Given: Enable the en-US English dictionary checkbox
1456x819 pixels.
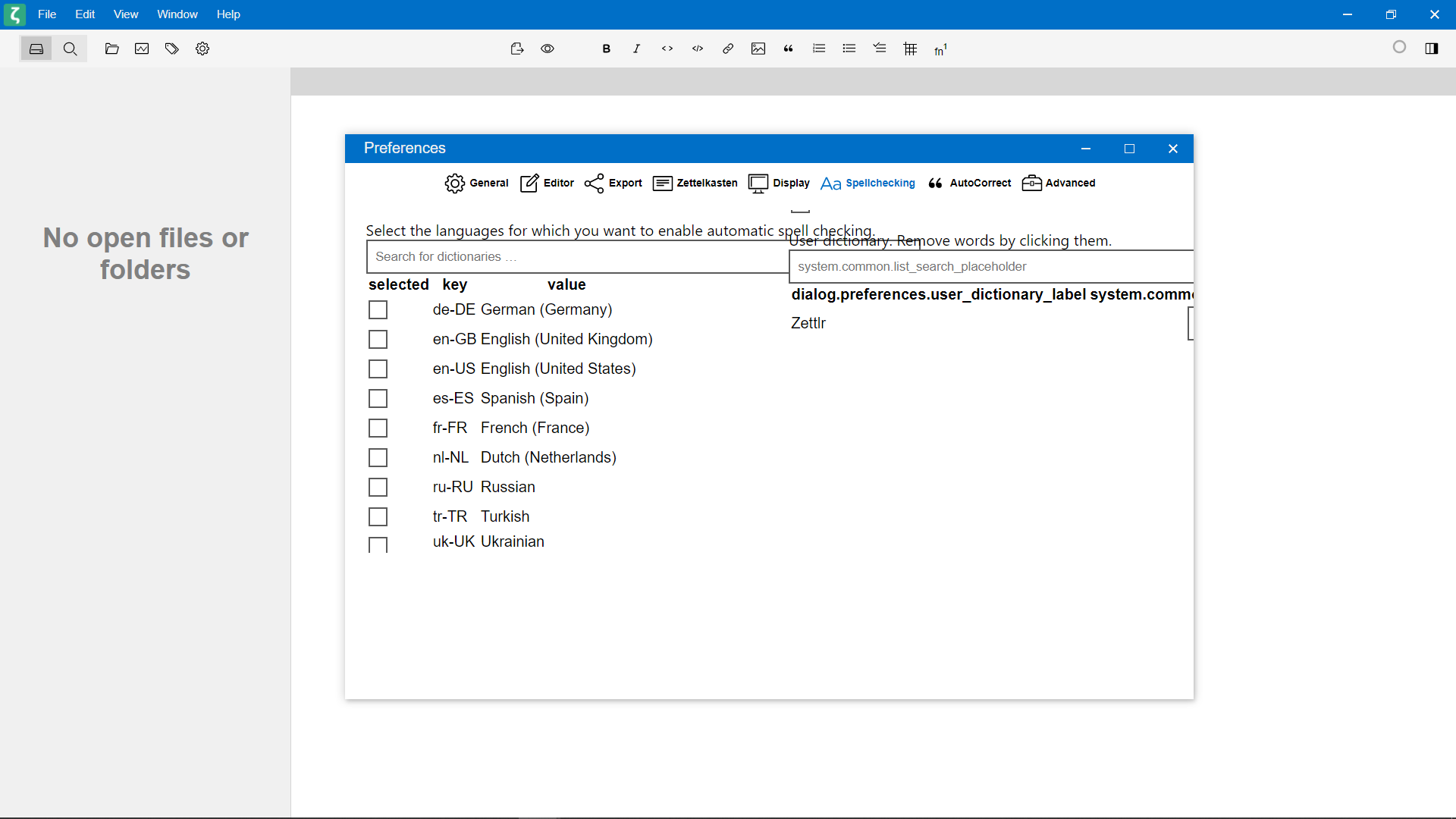Looking at the screenshot, I should click(378, 369).
